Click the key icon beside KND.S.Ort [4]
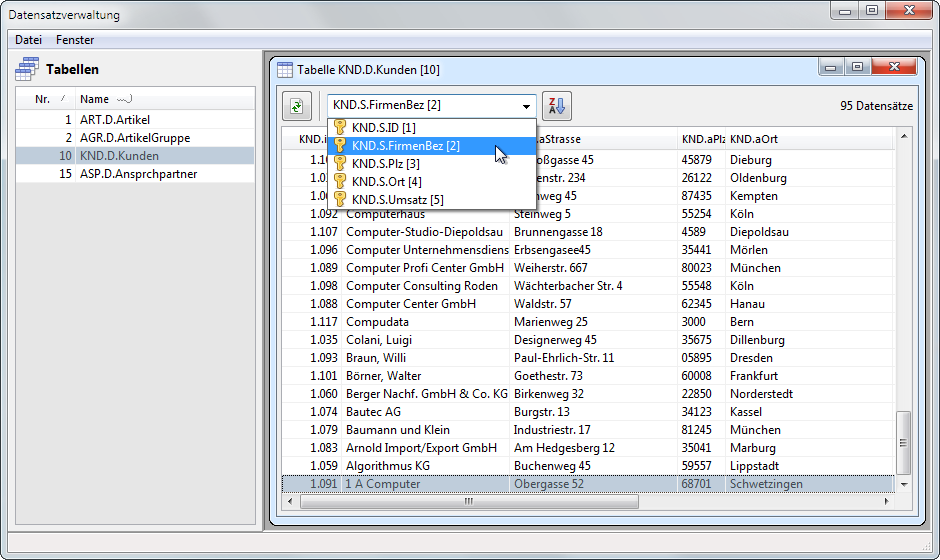 coord(340,182)
